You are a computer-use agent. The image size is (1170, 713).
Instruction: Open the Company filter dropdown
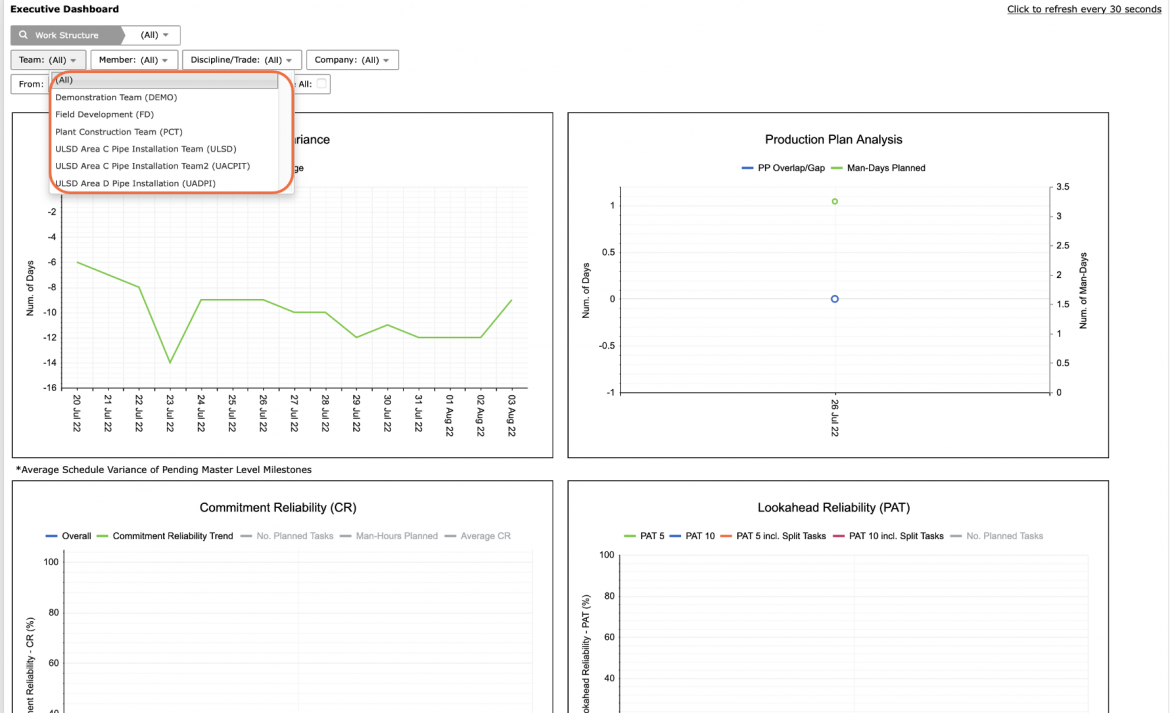[351, 60]
